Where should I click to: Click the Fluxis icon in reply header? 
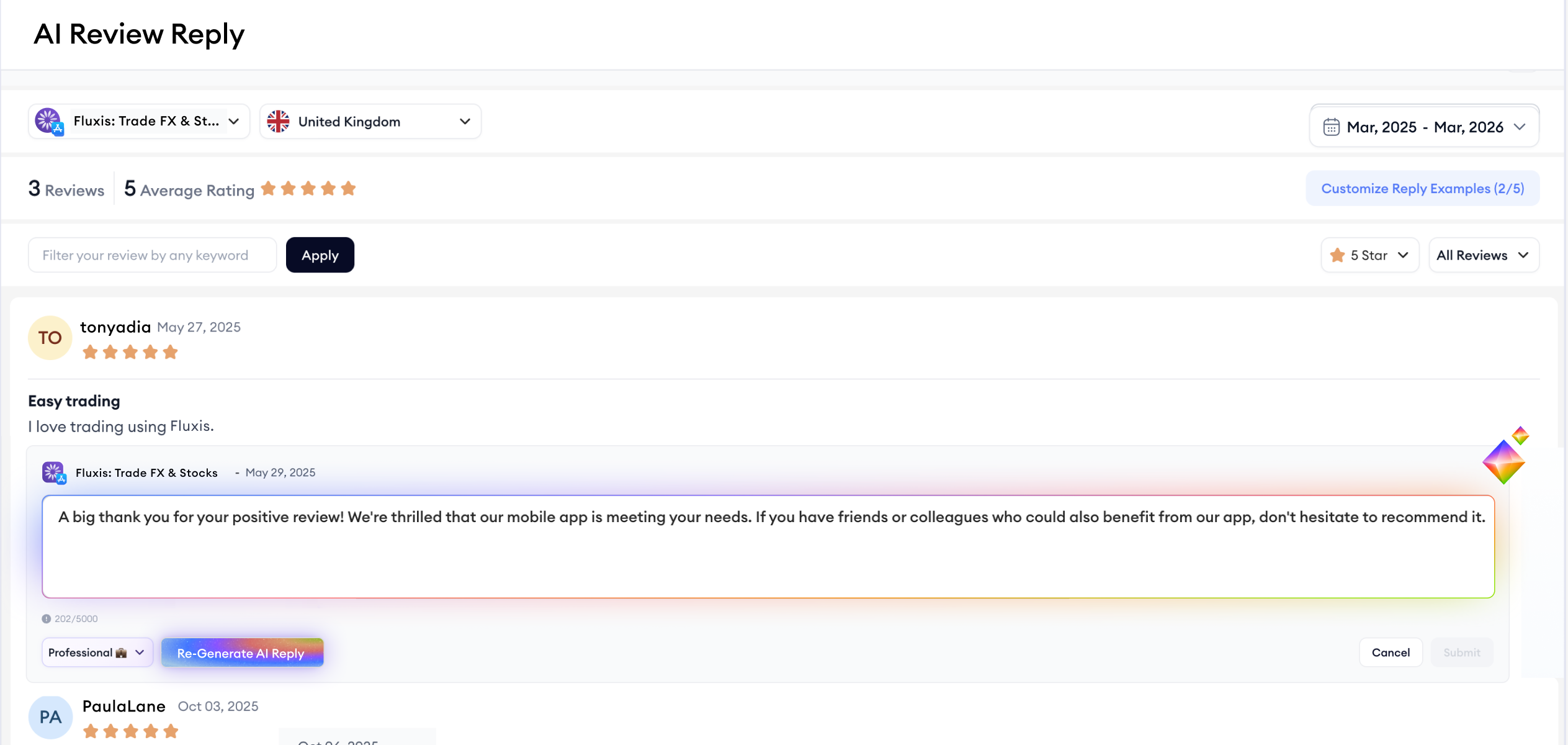54,472
